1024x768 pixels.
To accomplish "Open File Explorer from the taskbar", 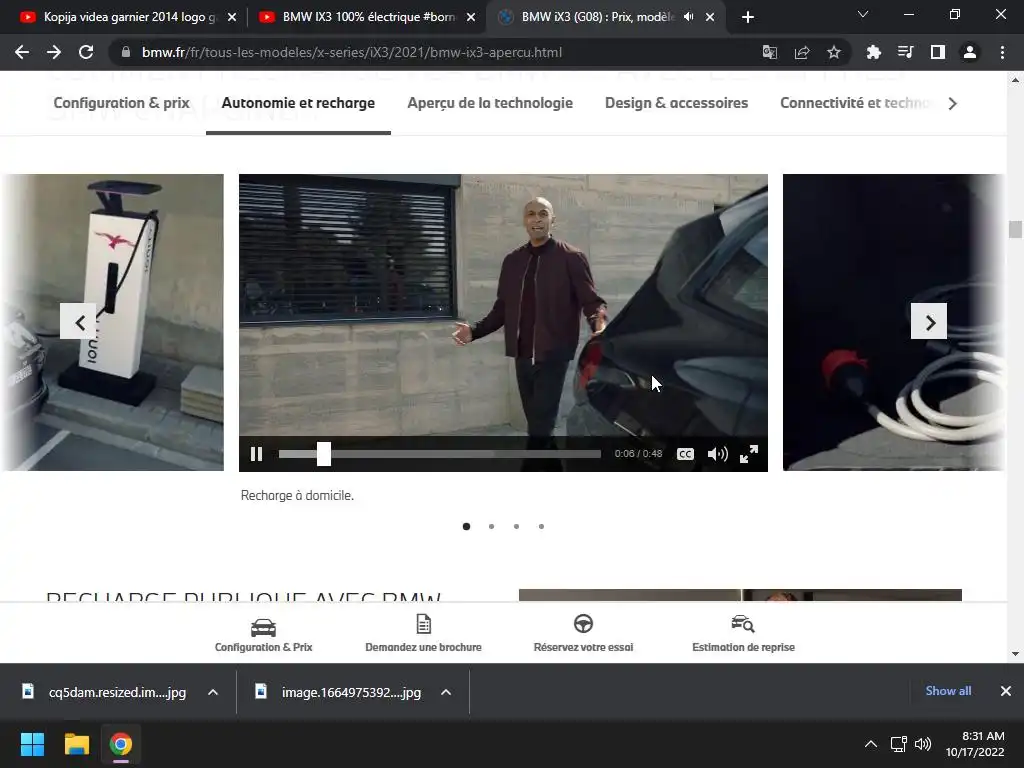I will point(76,744).
